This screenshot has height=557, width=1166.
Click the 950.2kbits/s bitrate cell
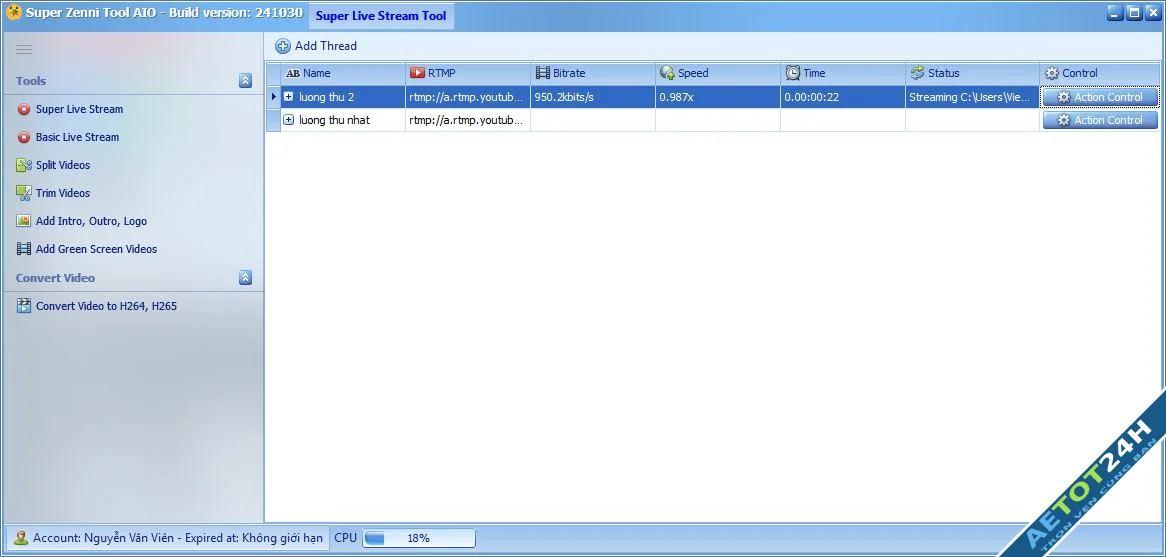(593, 97)
